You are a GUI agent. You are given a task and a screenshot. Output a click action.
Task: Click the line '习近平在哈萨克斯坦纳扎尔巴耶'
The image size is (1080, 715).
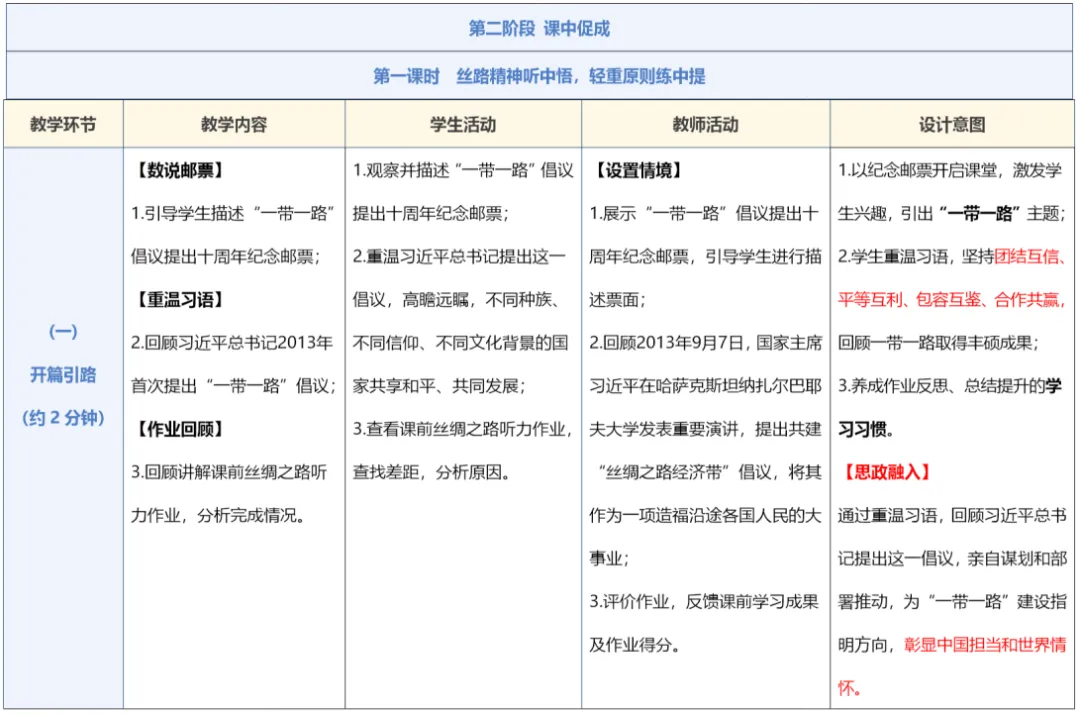[705, 386]
